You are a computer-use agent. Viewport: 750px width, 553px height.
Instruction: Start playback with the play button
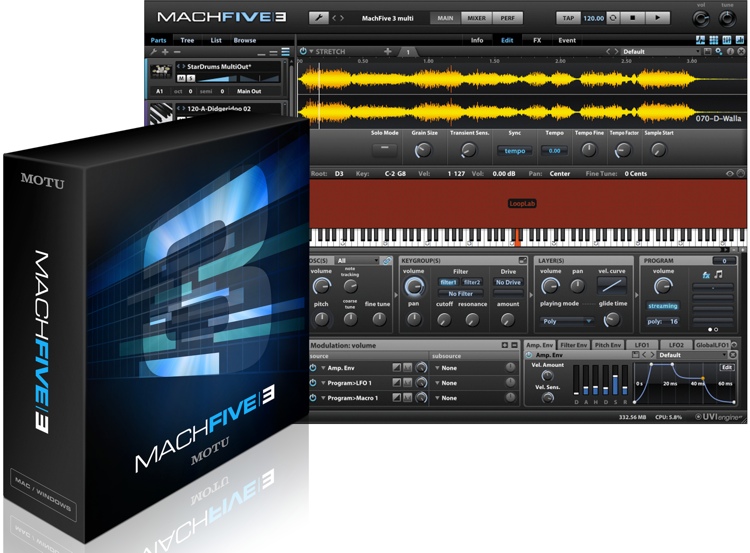658,18
